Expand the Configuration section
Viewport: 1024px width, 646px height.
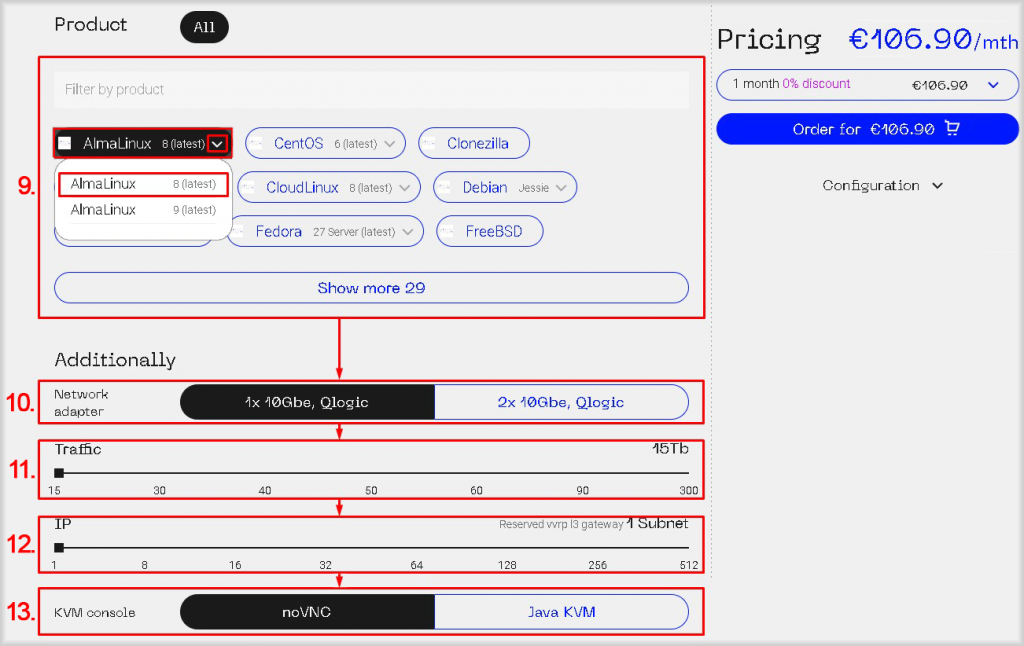click(882, 186)
